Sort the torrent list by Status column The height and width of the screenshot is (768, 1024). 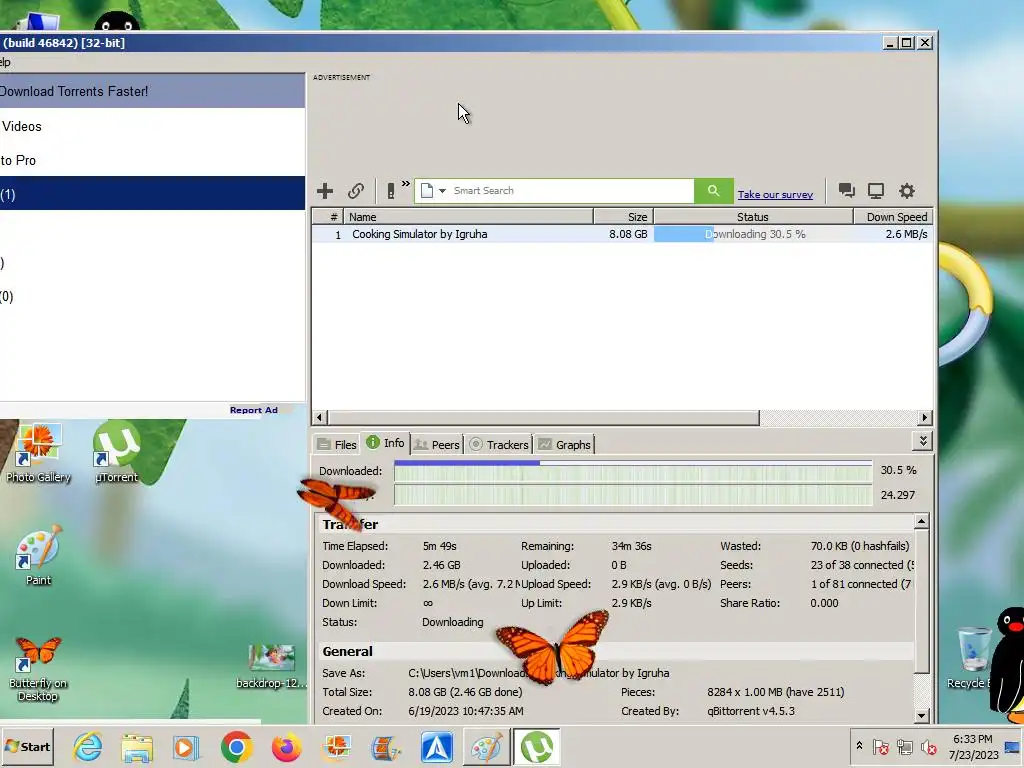(753, 217)
